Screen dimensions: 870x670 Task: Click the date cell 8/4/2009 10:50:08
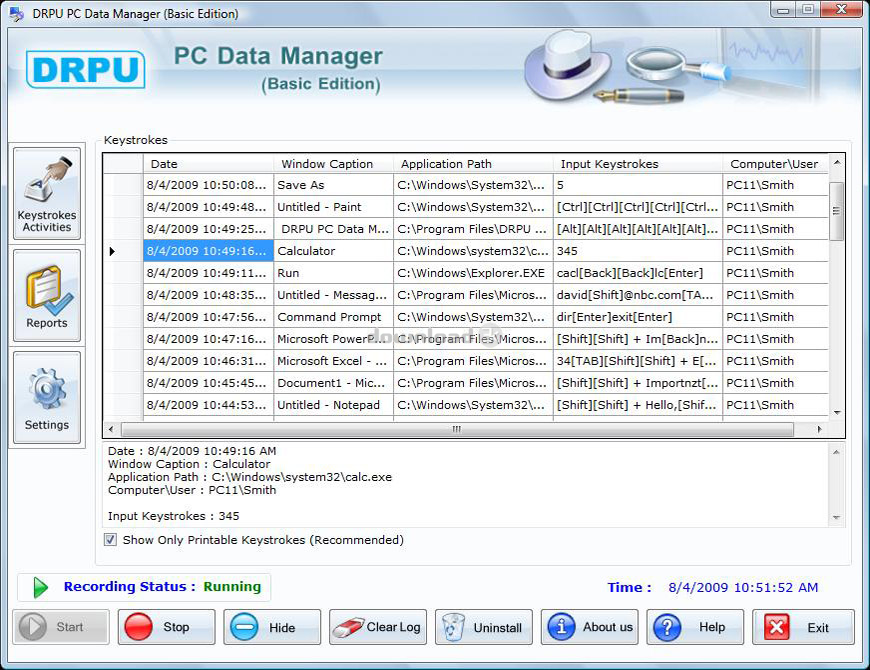click(208, 185)
